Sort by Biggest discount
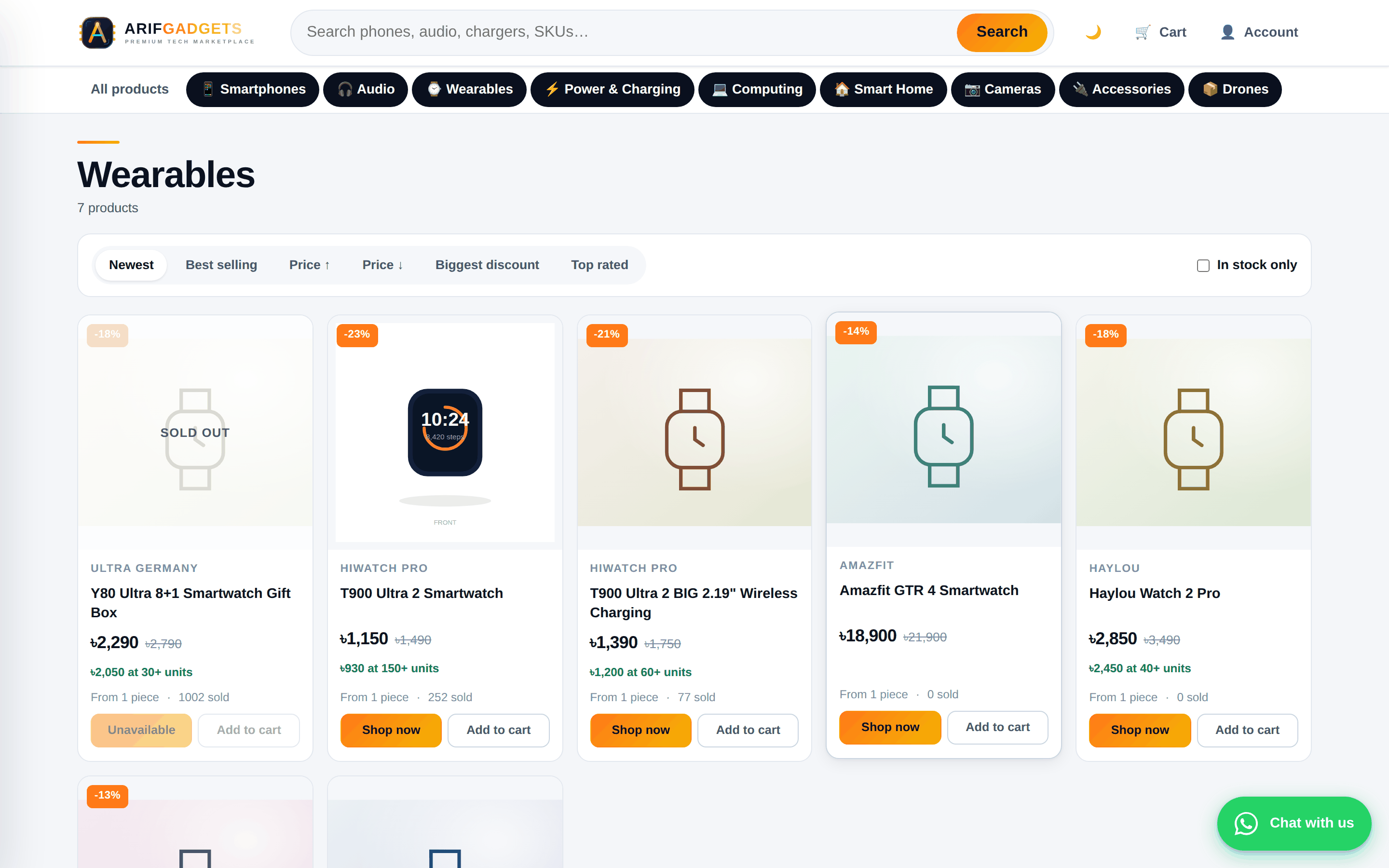 click(x=487, y=265)
